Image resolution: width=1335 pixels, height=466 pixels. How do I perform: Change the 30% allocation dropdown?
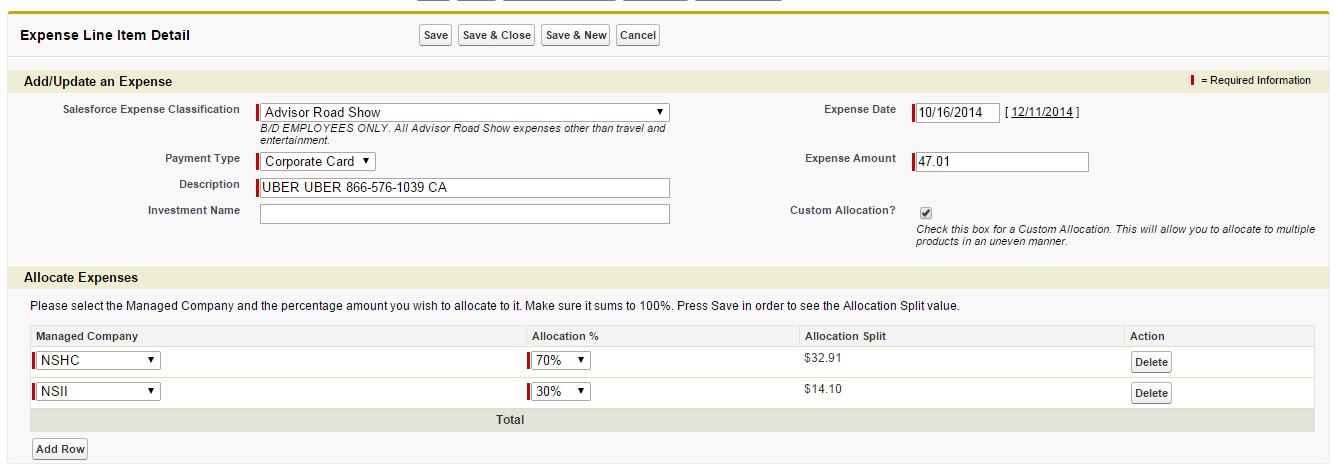561,392
